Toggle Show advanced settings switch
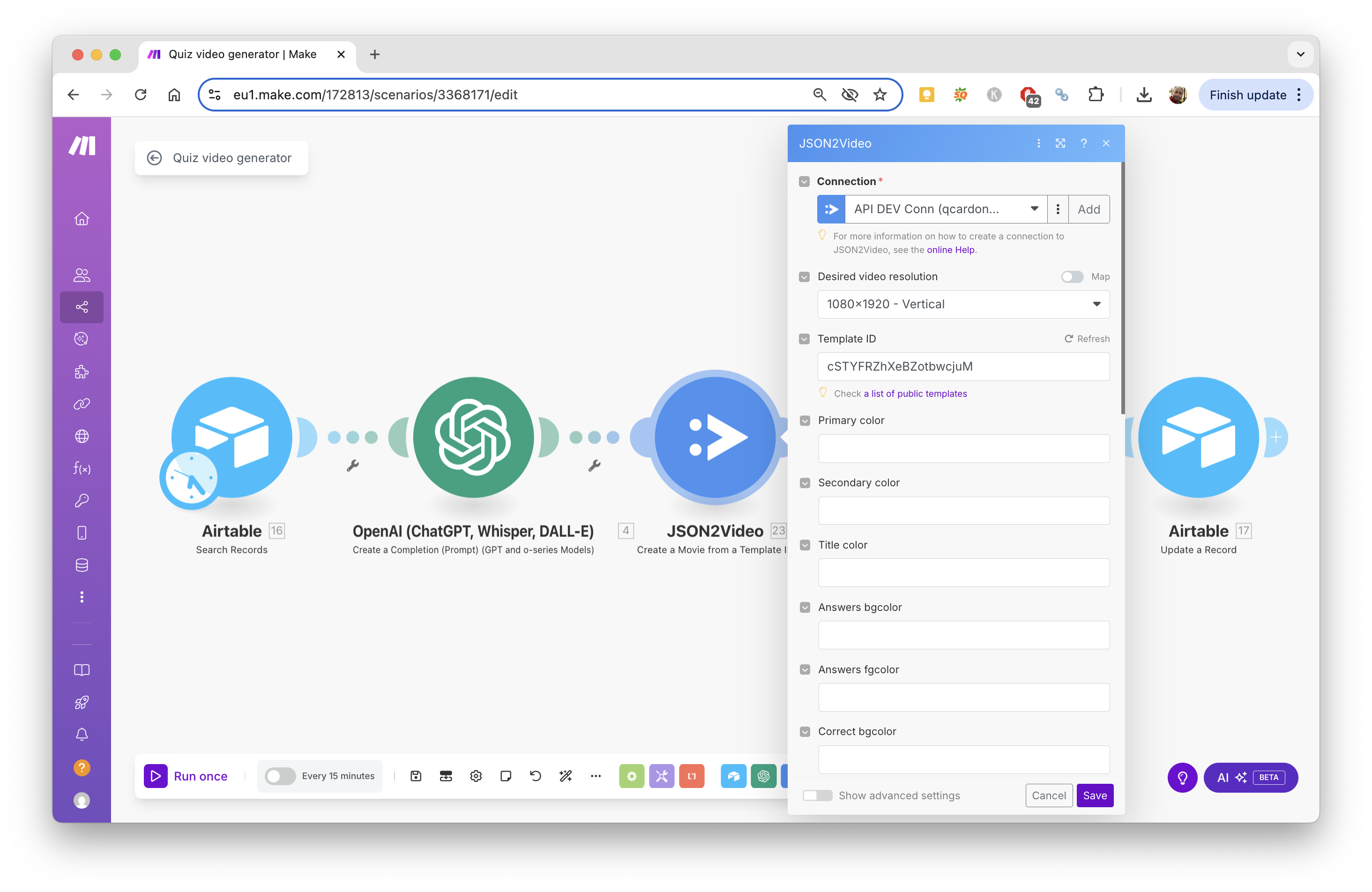This screenshot has width=1372, height=892. pos(818,795)
